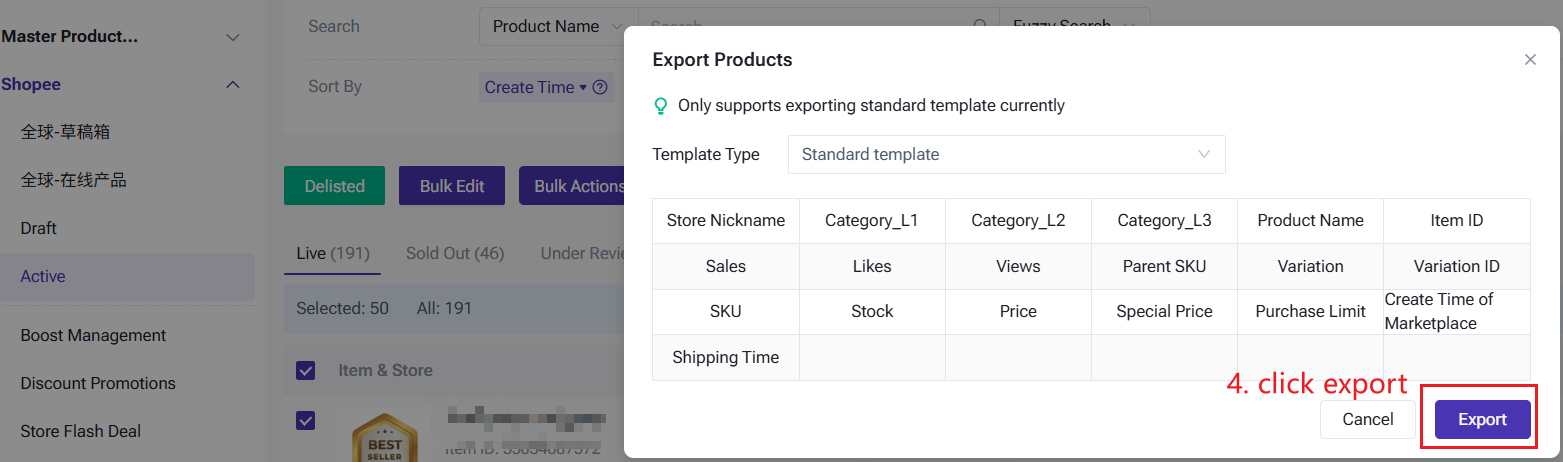
Task: Open Boost Management in sidebar
Action: (93, 335)
